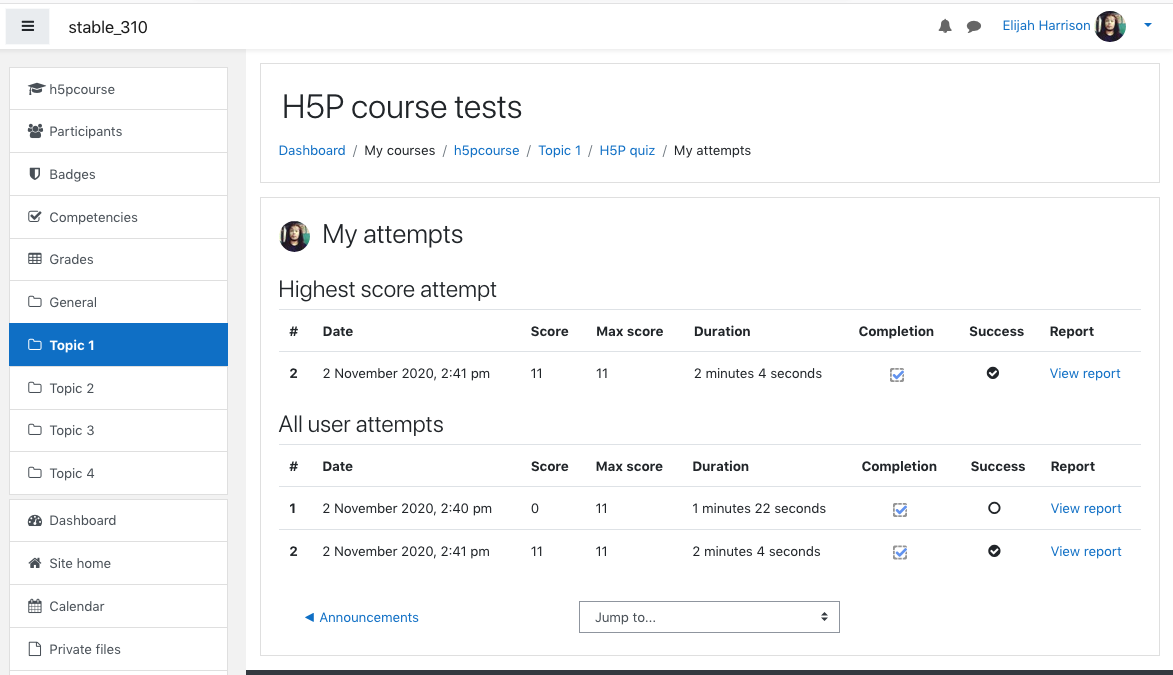Viewport: 1173px width, 675px height.
Task: Click the Dashboard gauge icon in sidebar
Action: [x=34, y=520]
